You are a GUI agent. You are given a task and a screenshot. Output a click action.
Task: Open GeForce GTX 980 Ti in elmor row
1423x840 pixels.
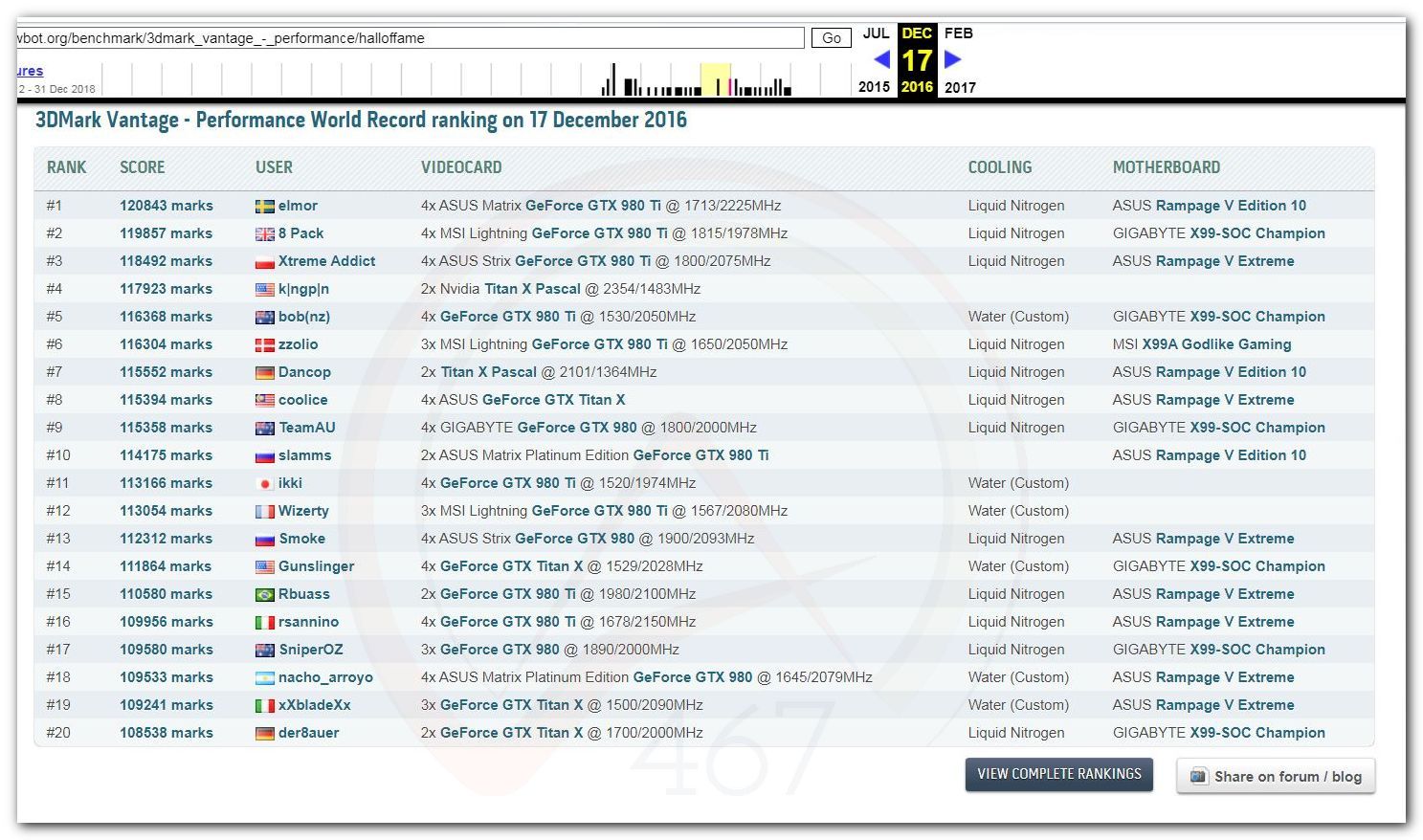592,206
